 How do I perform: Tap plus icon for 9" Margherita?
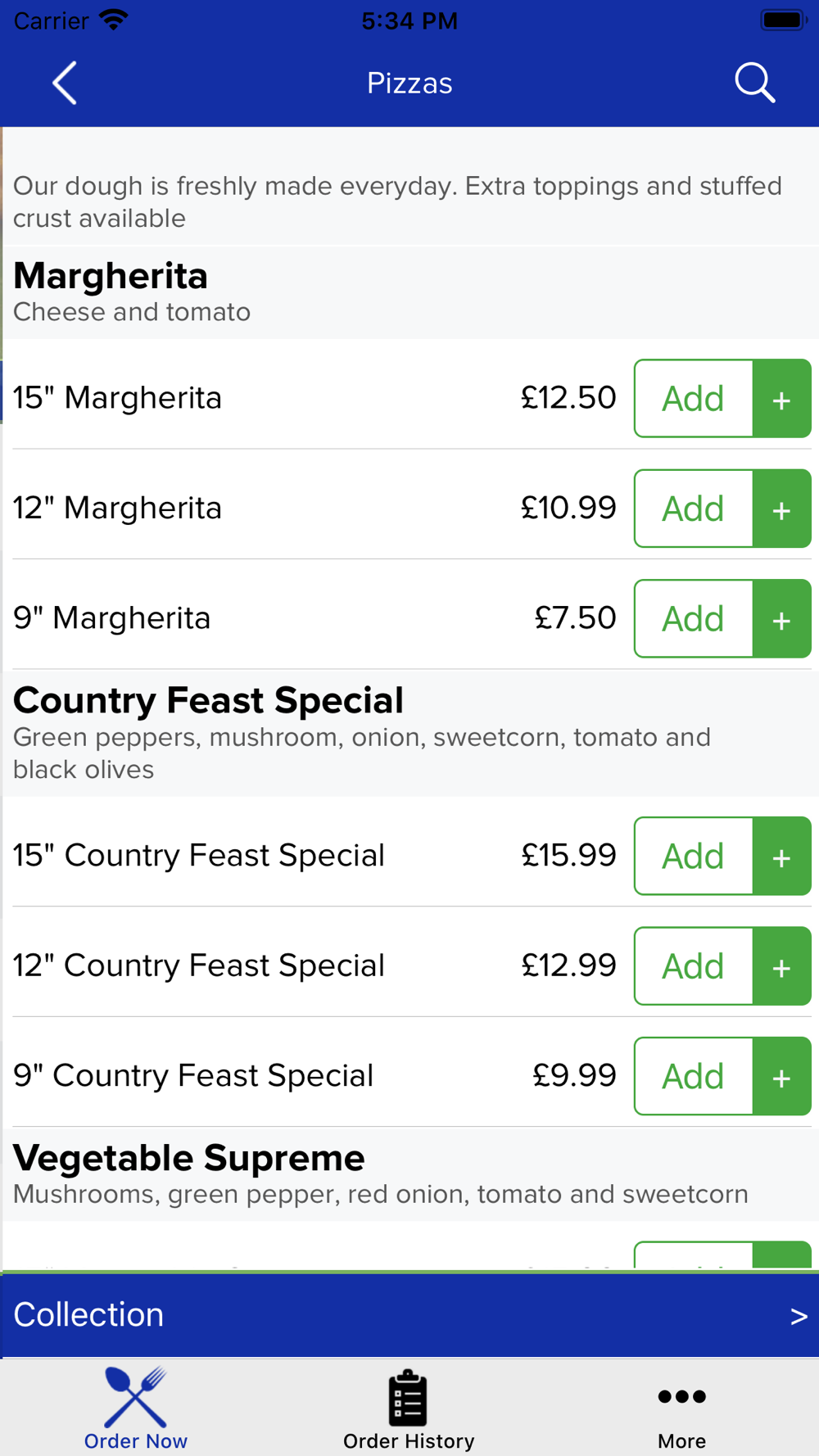pyautogui.click(x=782, y=618)
